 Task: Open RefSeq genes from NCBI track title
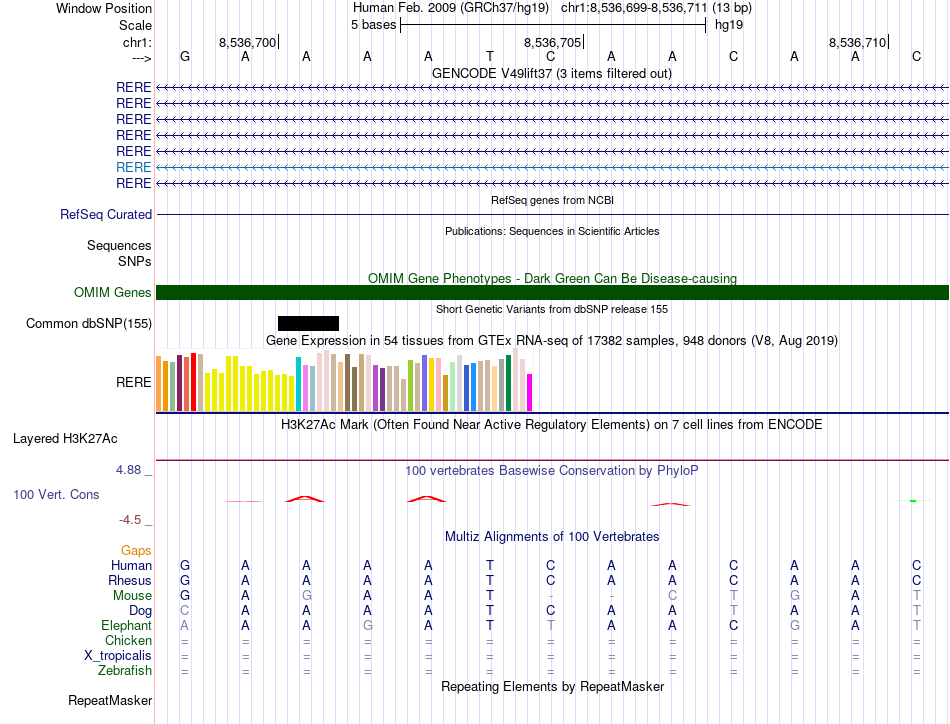tap(552, 200)
